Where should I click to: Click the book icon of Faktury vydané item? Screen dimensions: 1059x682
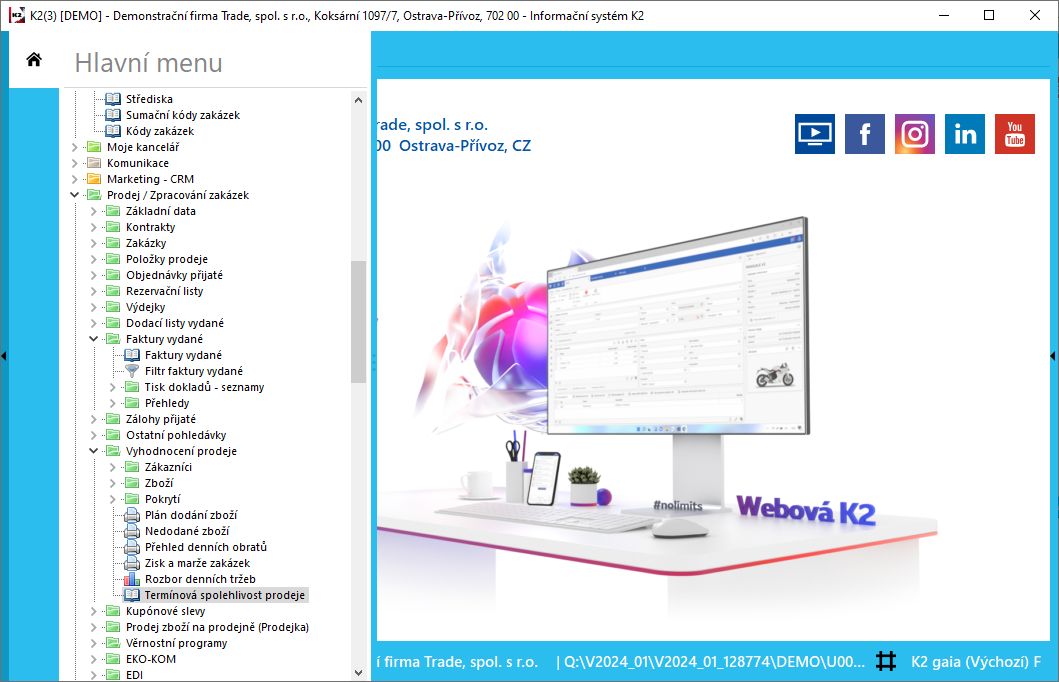[132, 355]
